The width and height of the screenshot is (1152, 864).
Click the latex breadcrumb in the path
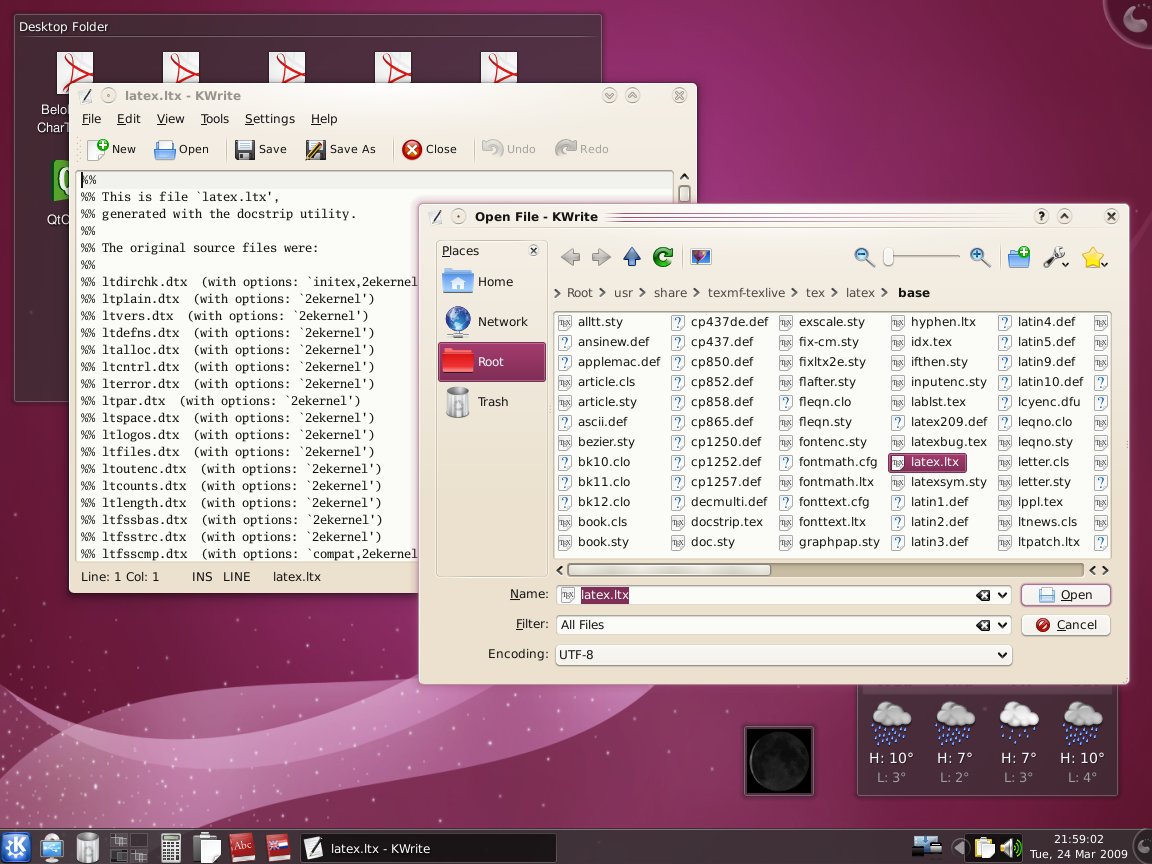click(x=860, y=292)
